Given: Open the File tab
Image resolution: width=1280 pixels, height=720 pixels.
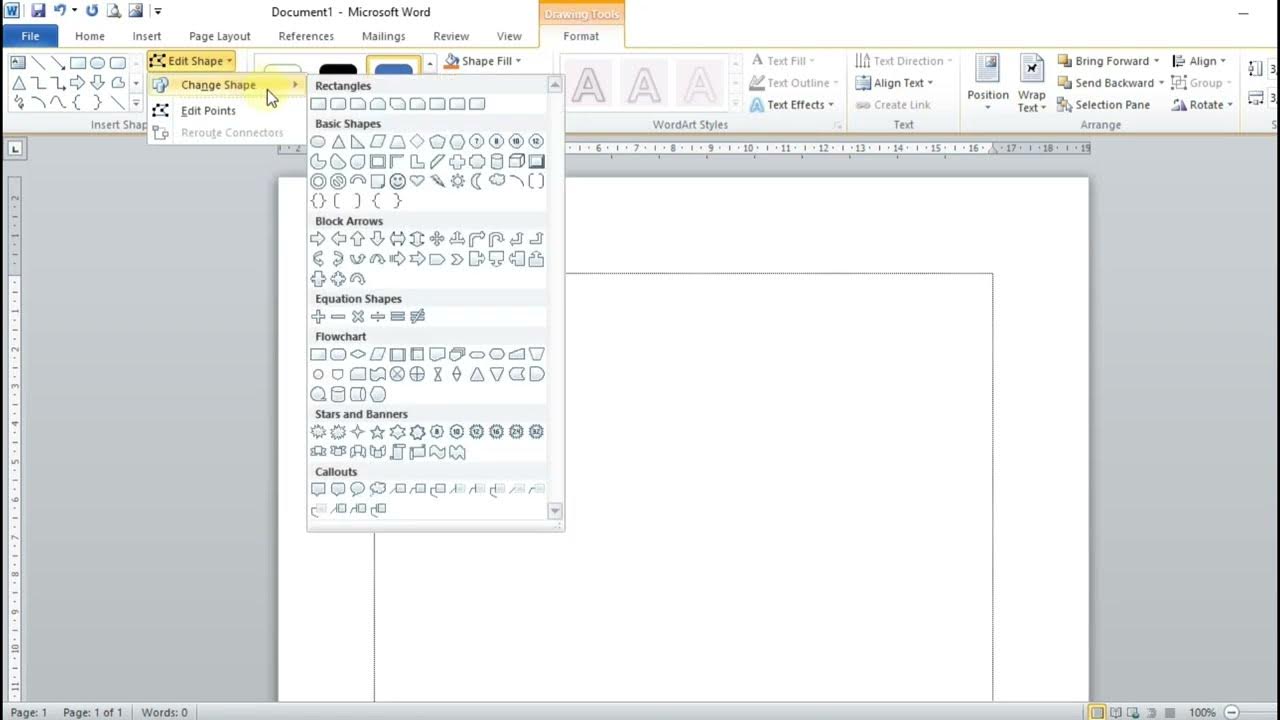Looking at the screenshot, I should (x=30, y=36).
